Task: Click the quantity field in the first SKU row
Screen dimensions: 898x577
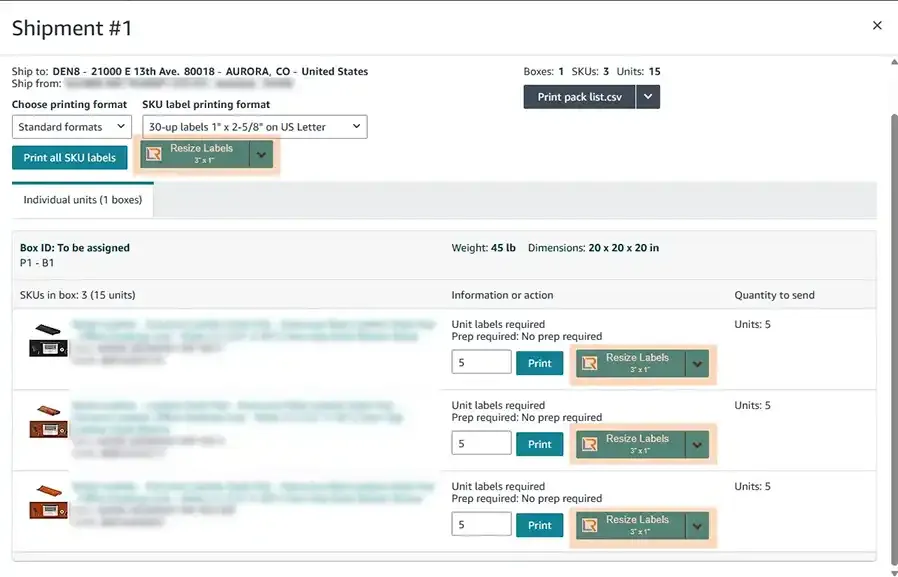Action: pos(481,362)
